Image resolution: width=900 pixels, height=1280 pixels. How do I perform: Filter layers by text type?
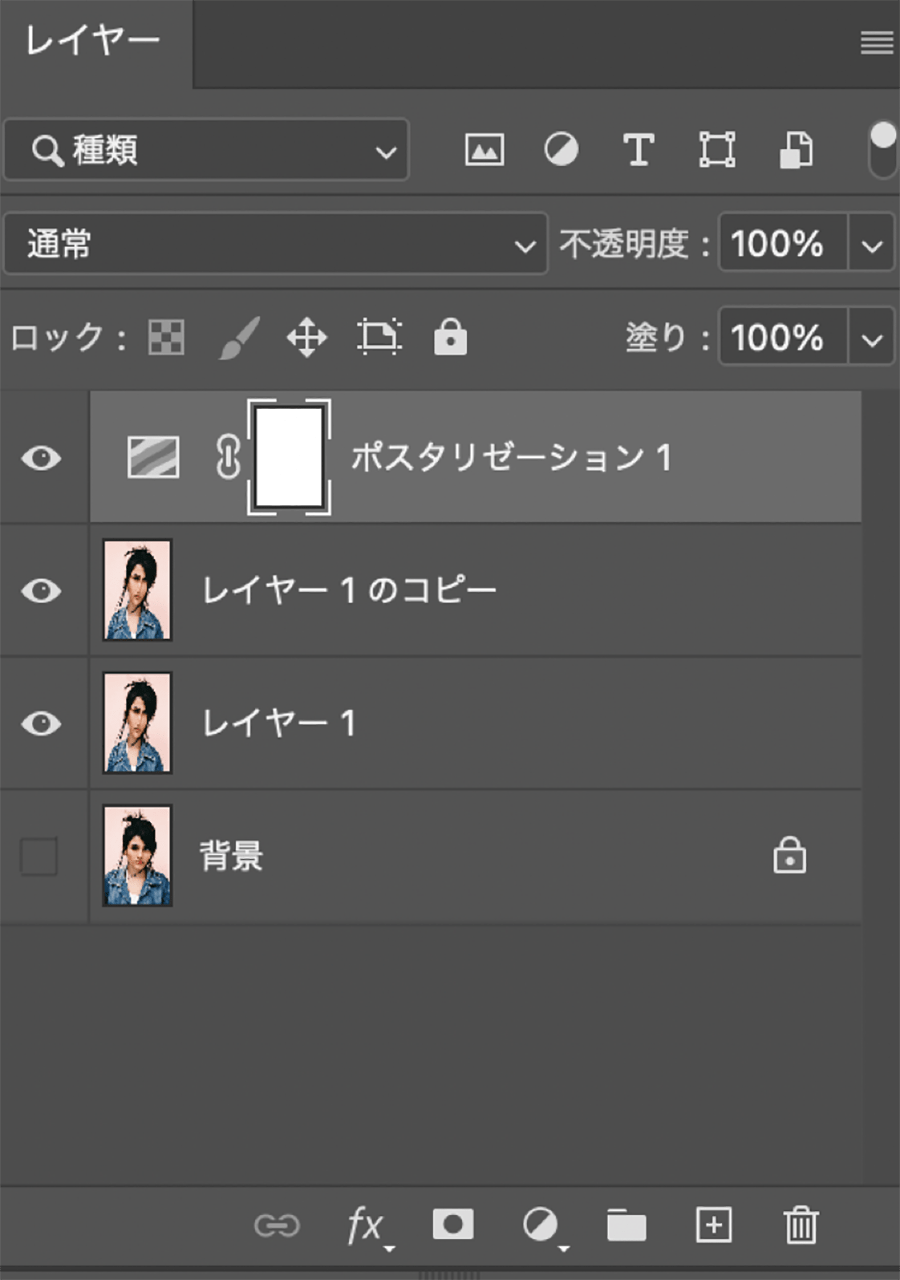(x=638, y=150)
